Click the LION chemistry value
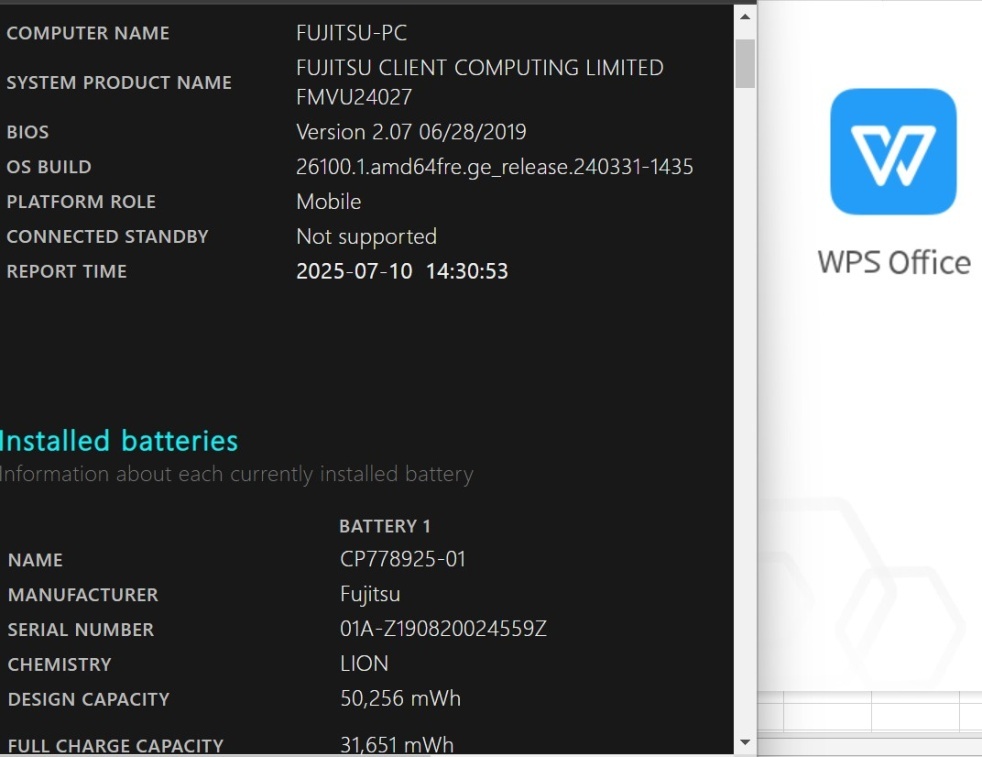 coord(364,664)
